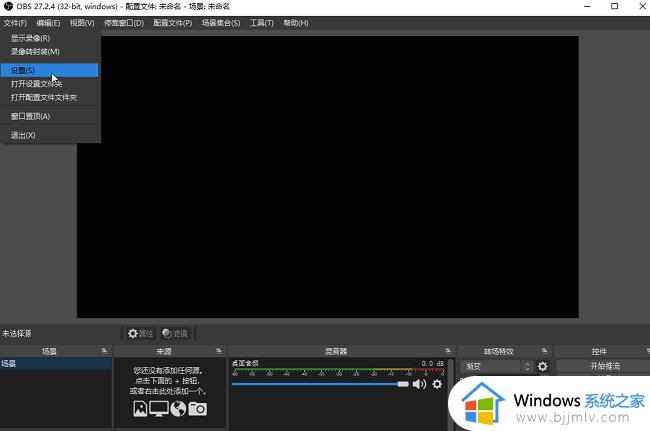
Task: Open the 配置文件(P) menu
Action: [172, 23]
